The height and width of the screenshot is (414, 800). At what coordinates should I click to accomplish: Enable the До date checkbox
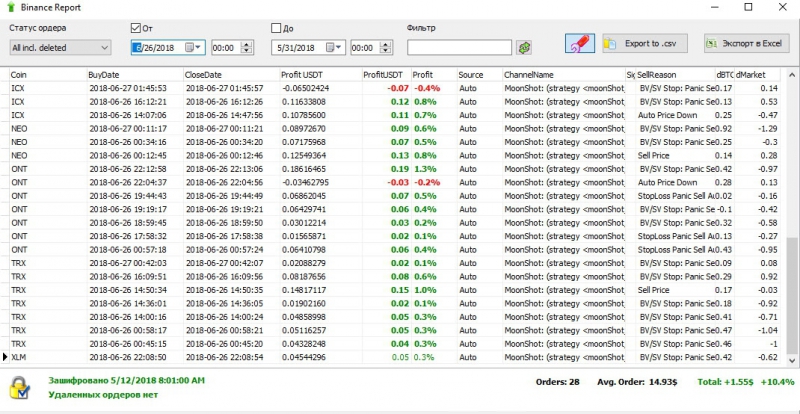(276, 28)
